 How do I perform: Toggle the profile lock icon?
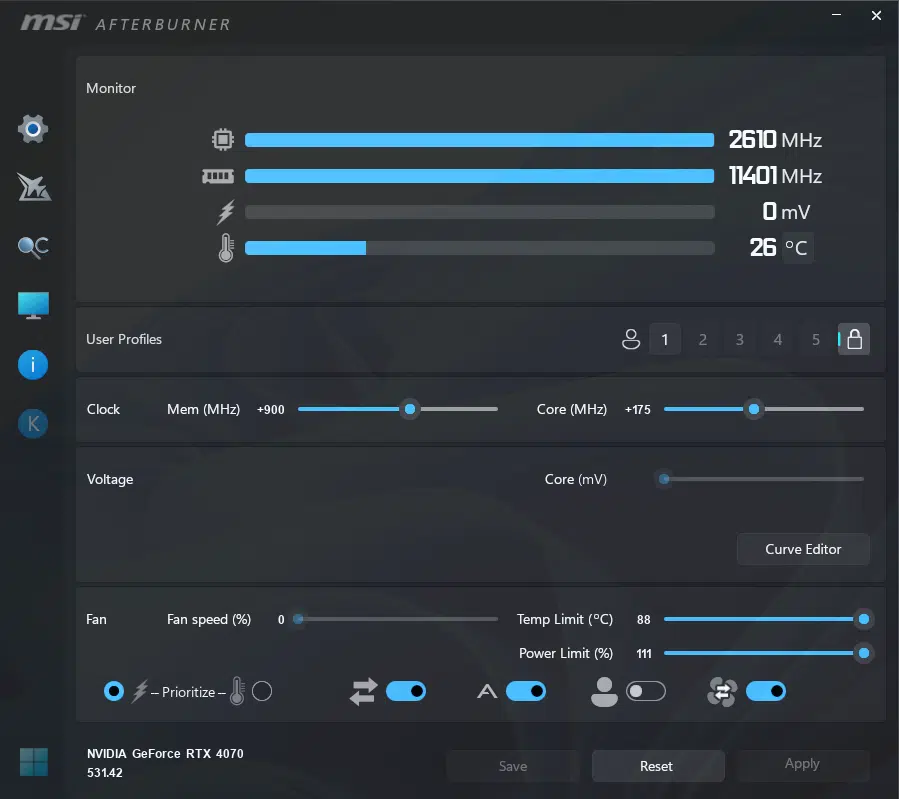point(854,339)
